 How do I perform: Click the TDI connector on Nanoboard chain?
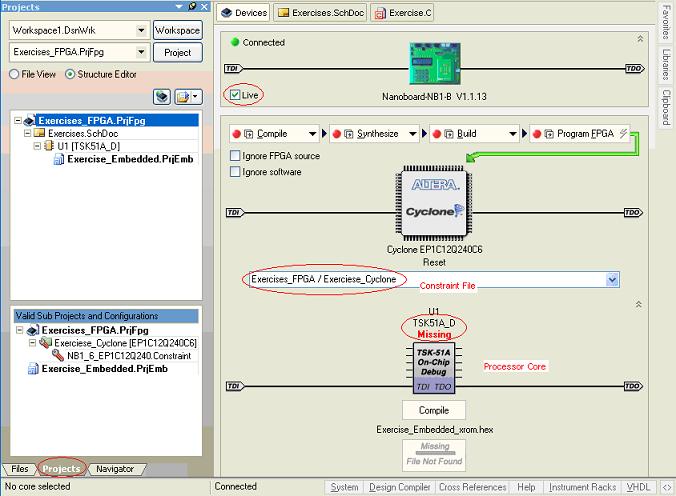[x=234, y=69]
